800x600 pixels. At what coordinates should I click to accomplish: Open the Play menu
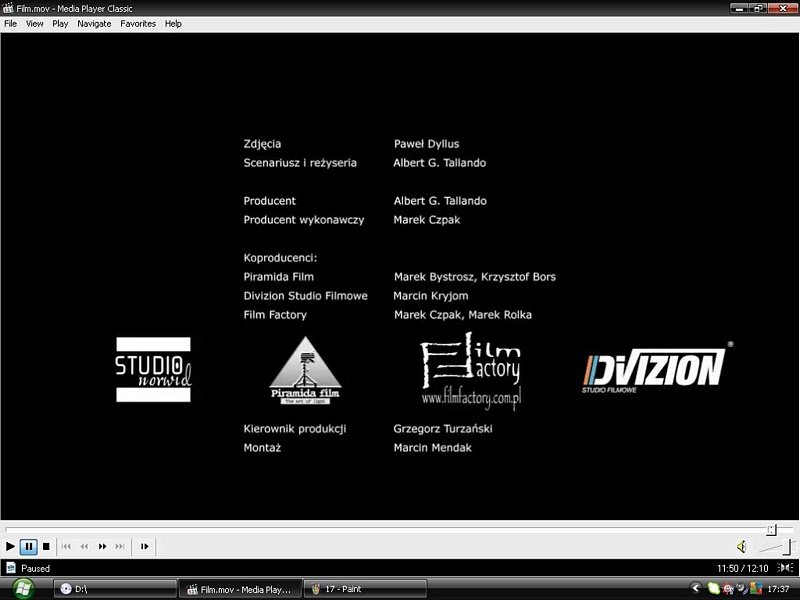[60, 23]
